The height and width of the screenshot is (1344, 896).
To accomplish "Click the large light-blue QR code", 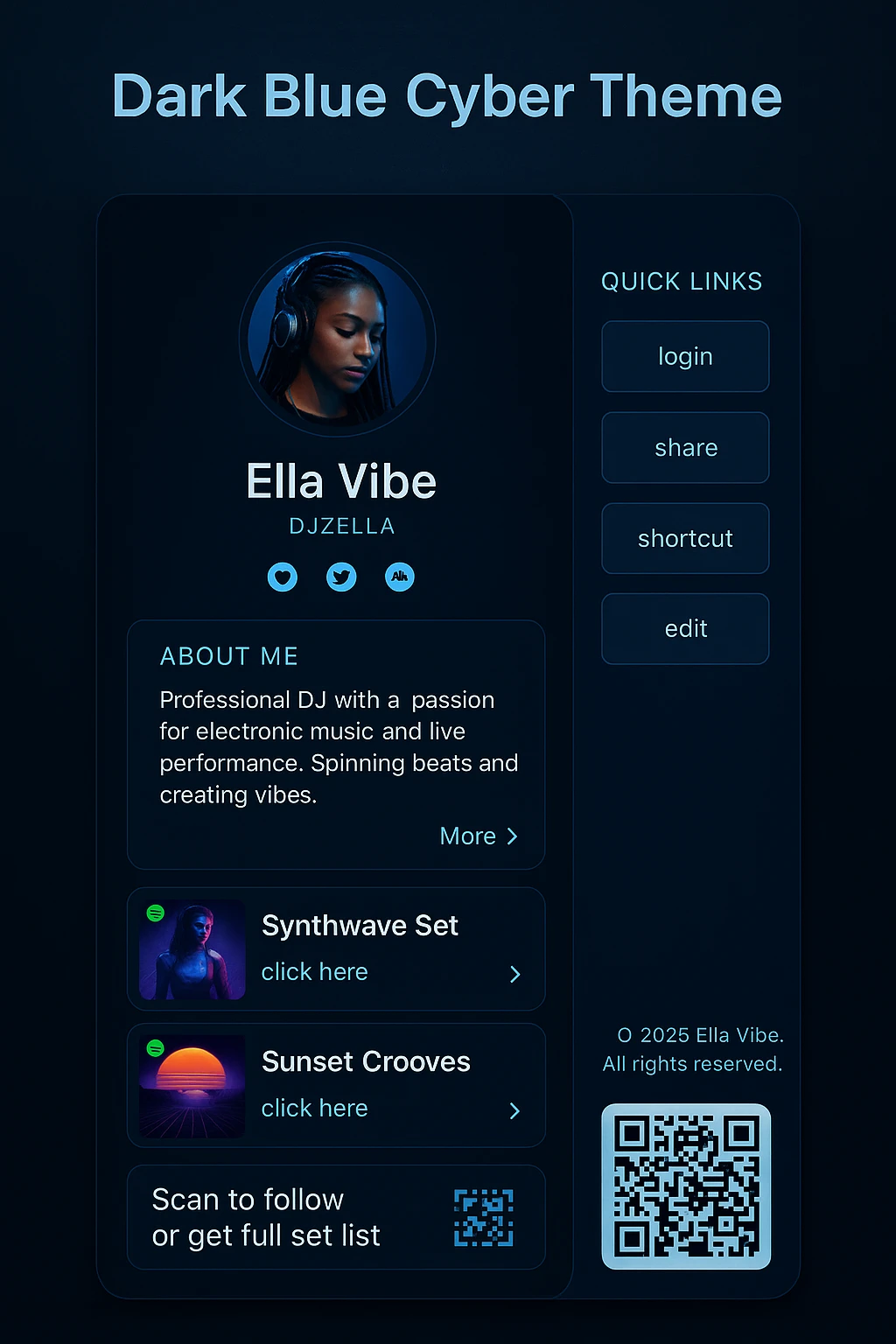I will (x=686, y=1186).
